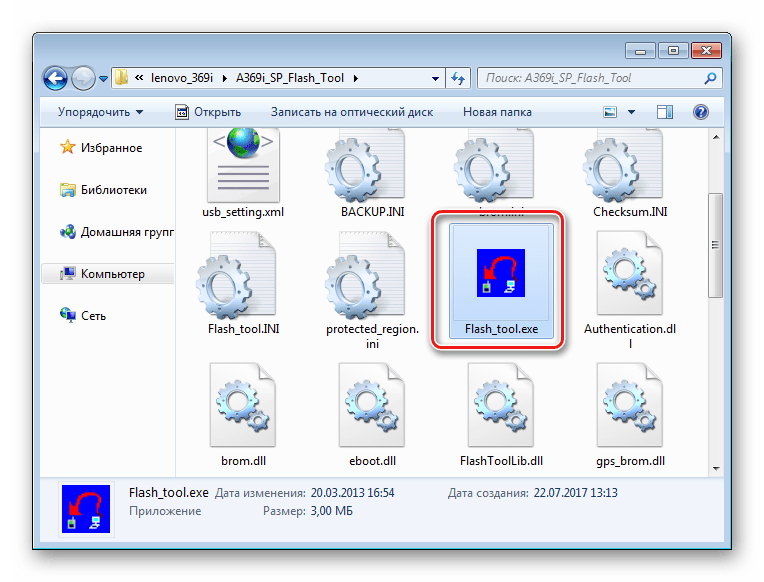764x582 pixels.
Task: Select the FlashToolLib.dll file icon
Action: (x=501, y=405)
